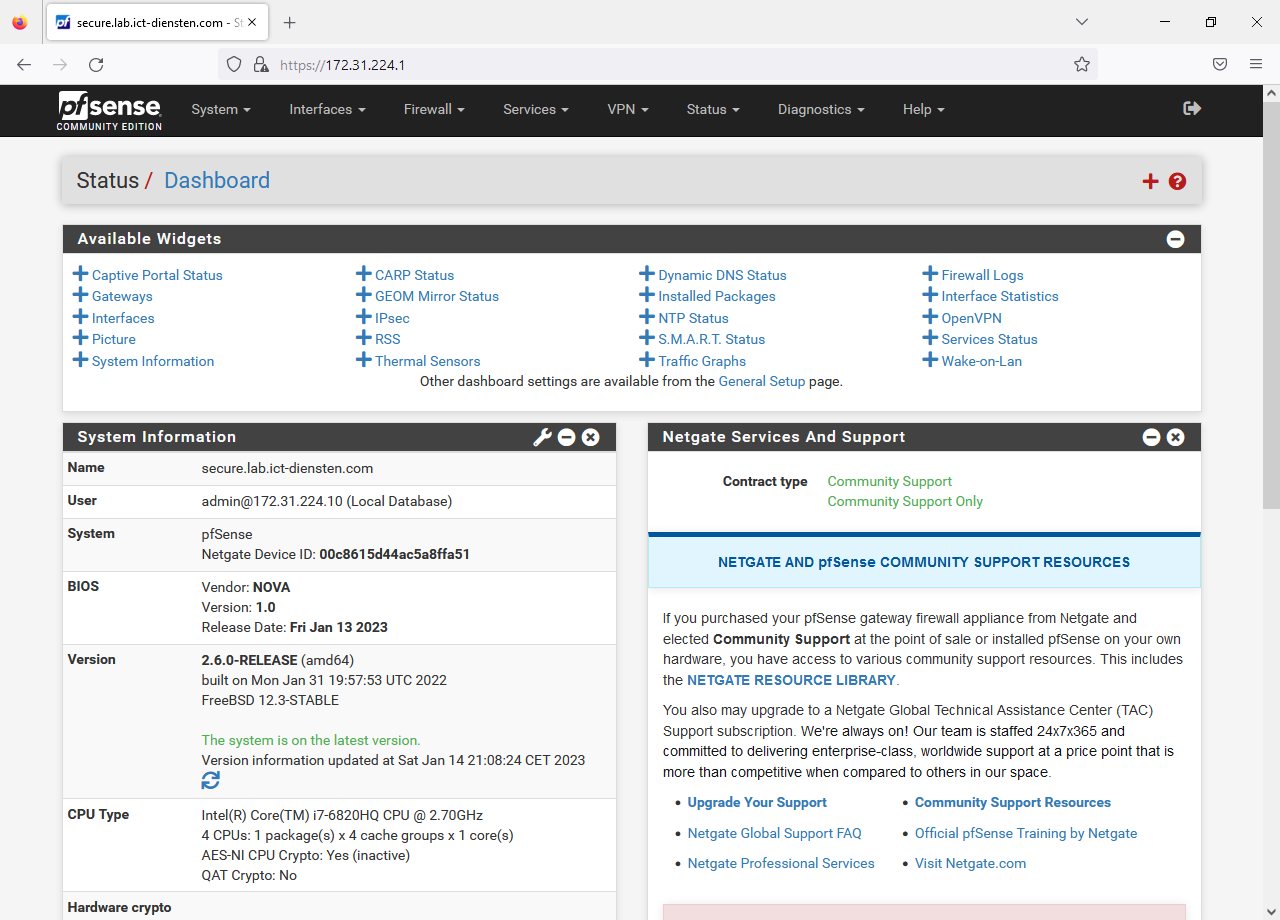The height and width of the screenshot is (920, 1280).
Task: Edit System Information widget with wrench icon
Action: 542,437
